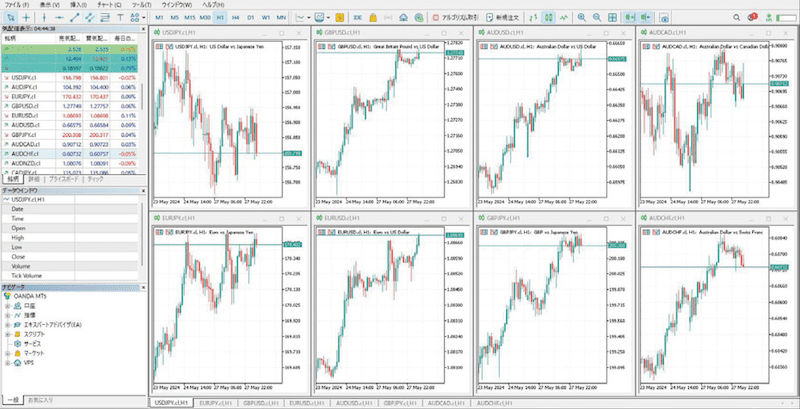Take a chart screenshot with camera icon
The height and width of the screenshot is (409, 800).
click(664, 17)
